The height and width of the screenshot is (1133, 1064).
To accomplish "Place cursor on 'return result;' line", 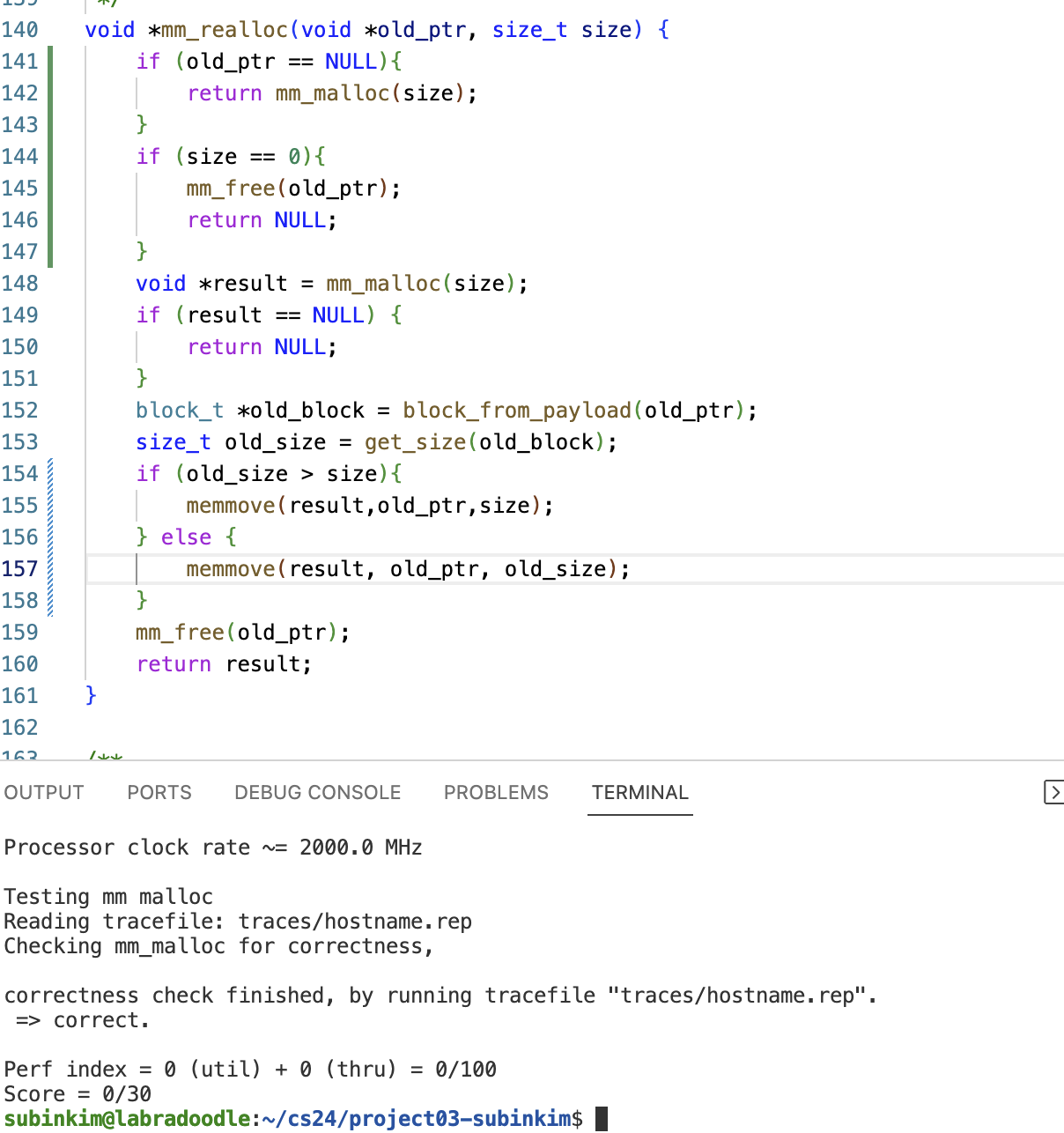I will coord(225,664).
